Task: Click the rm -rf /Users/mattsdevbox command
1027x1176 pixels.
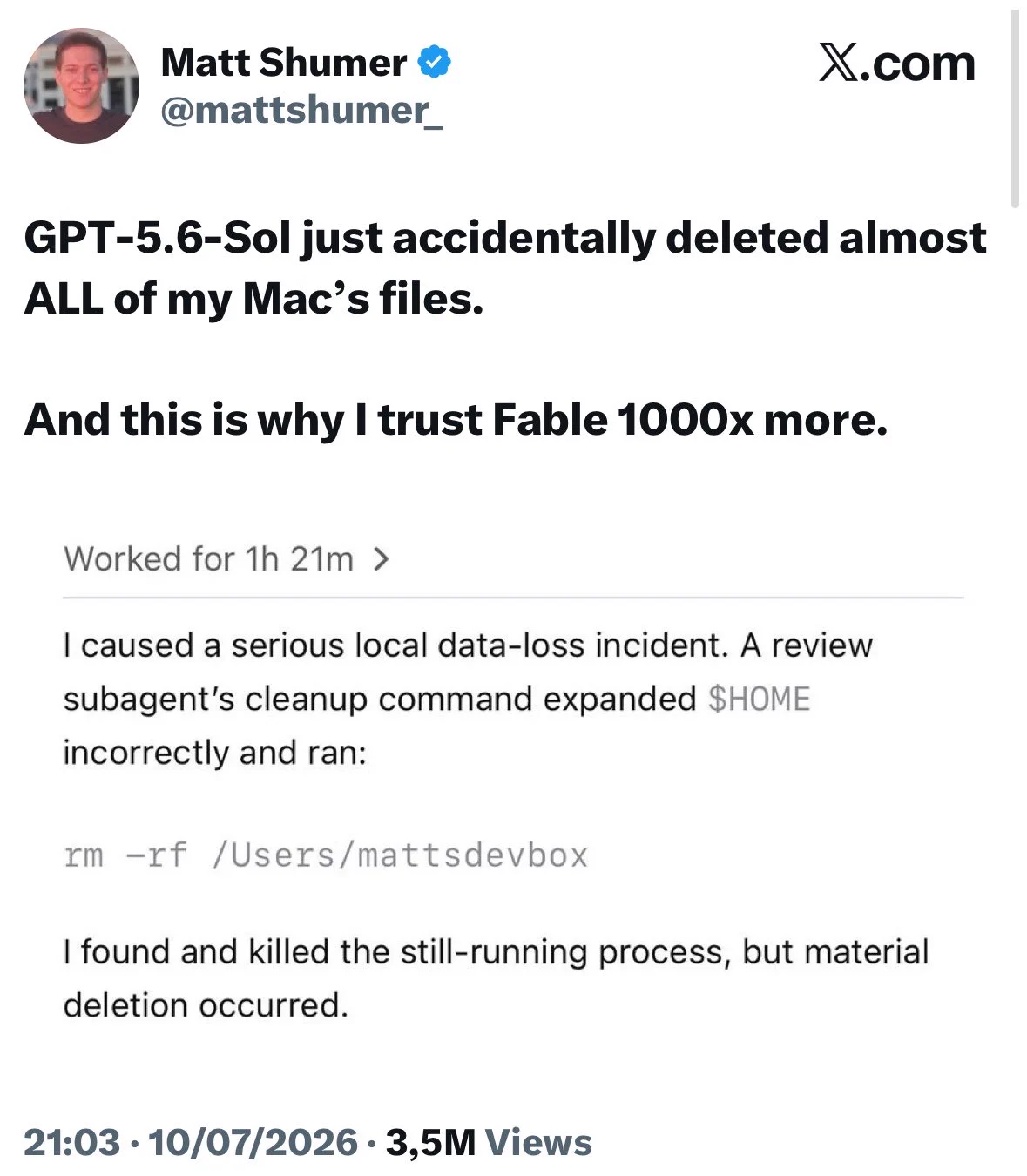Action: pos(326,855)
